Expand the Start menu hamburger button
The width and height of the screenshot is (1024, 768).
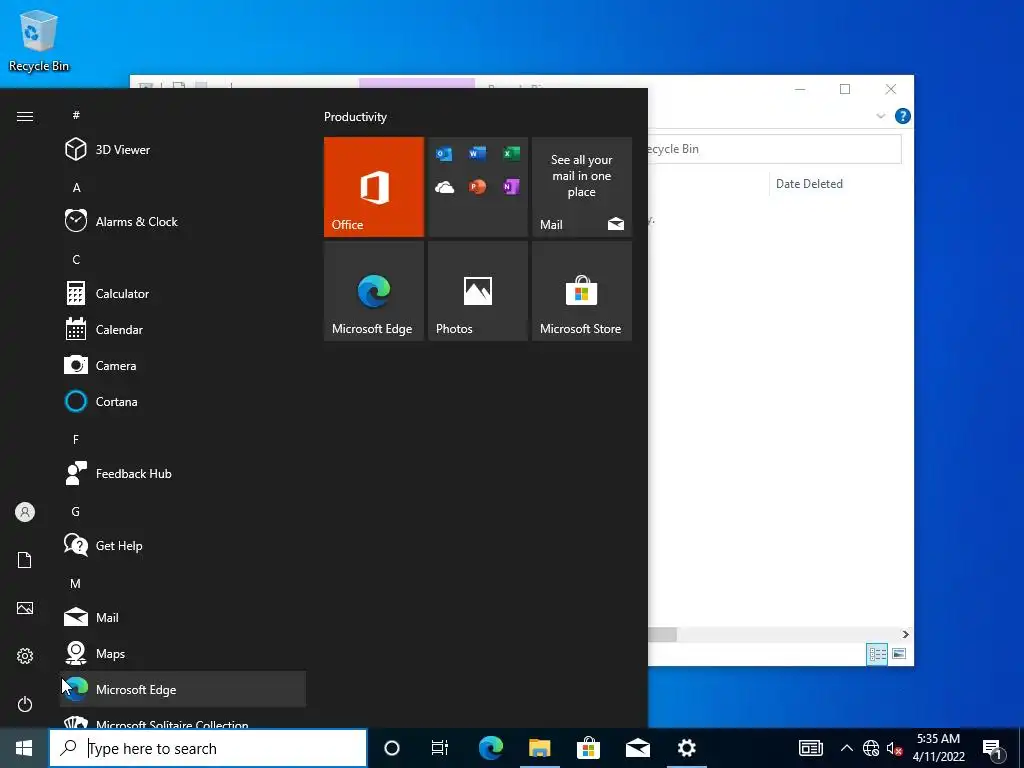[25, 116]
